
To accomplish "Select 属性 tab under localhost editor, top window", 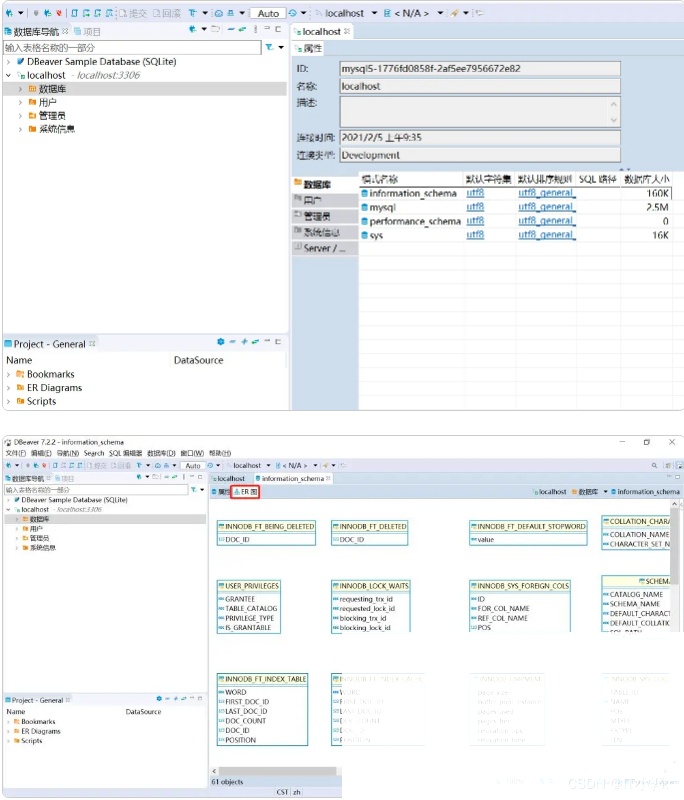I will (x=308, y=48).
